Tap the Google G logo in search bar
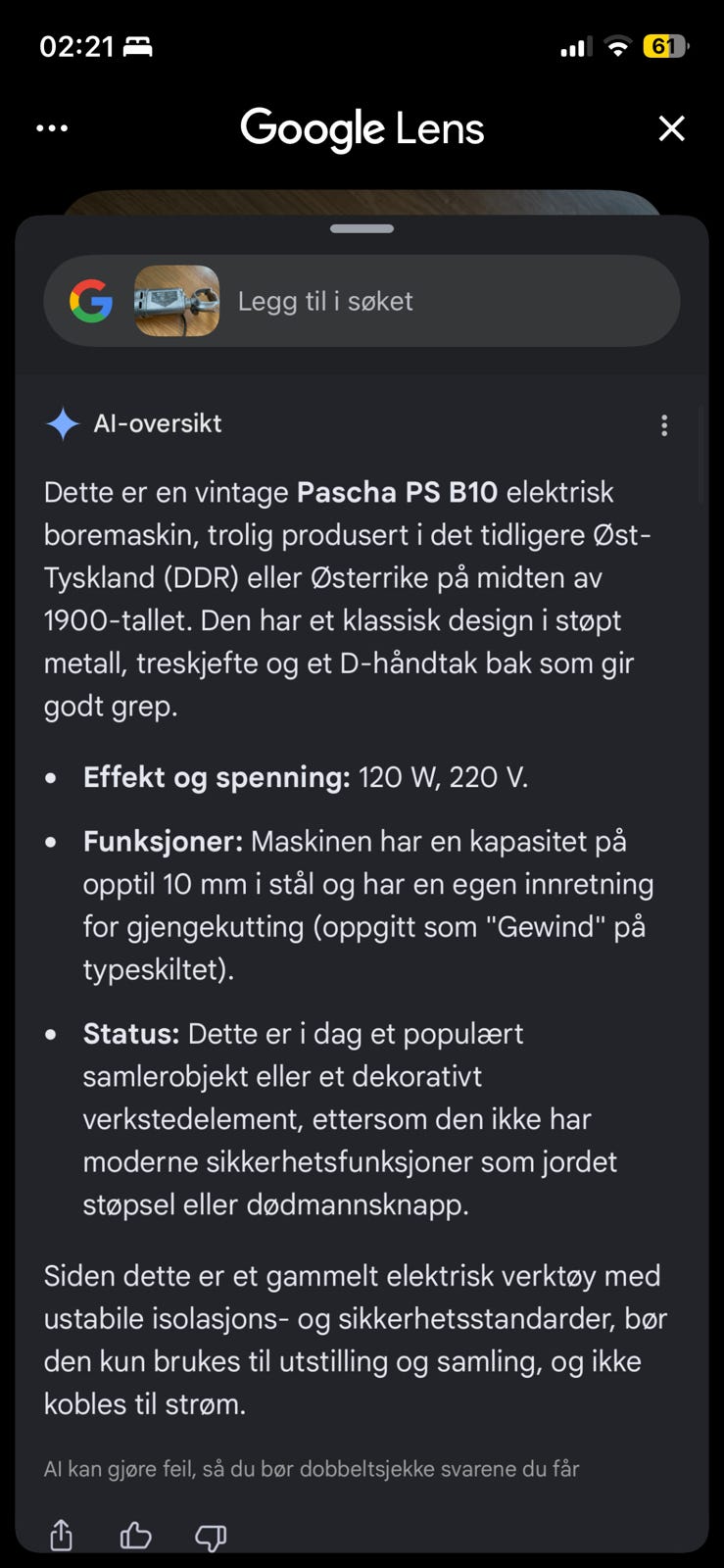Image resolution: width=724 pixels, height=1568 pixels. pos(91,301)
